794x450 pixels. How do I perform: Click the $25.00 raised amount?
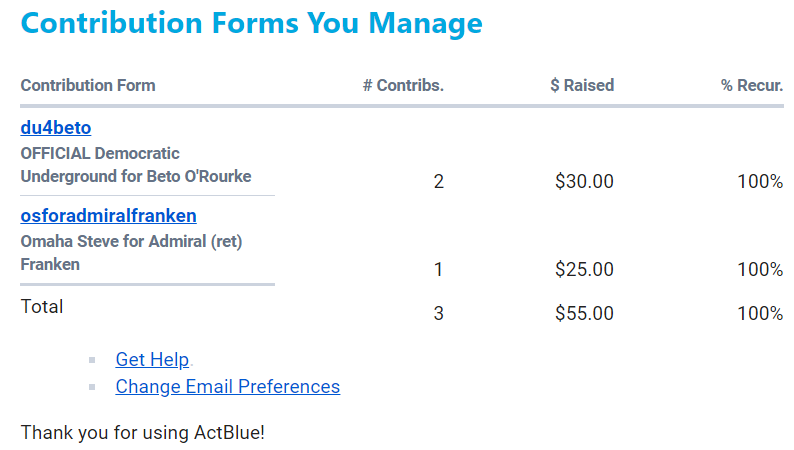click(584, 270)
